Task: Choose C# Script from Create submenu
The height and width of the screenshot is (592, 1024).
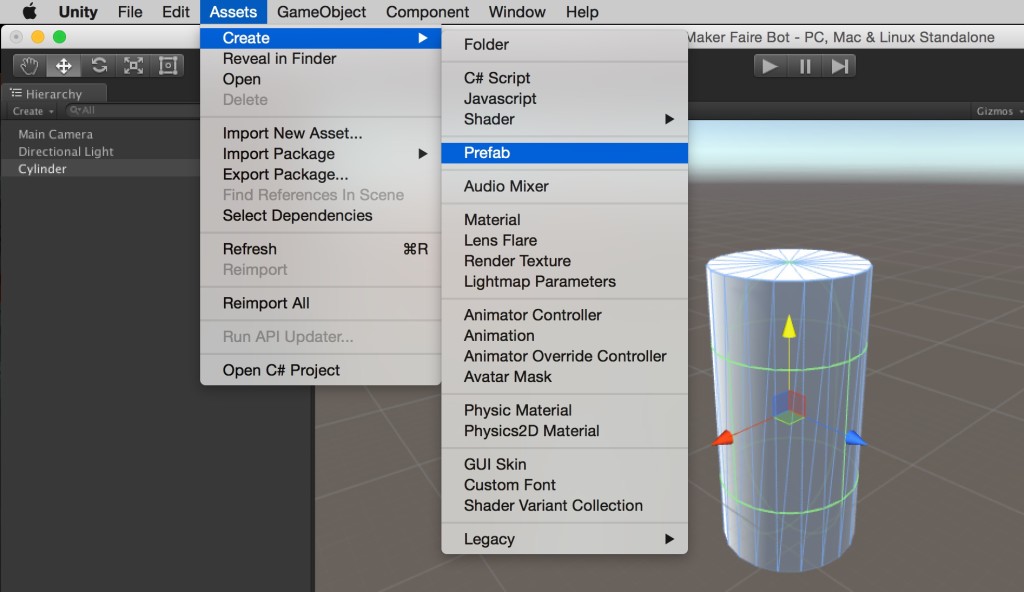Action: pyautogui.click(x=497, y=78)
